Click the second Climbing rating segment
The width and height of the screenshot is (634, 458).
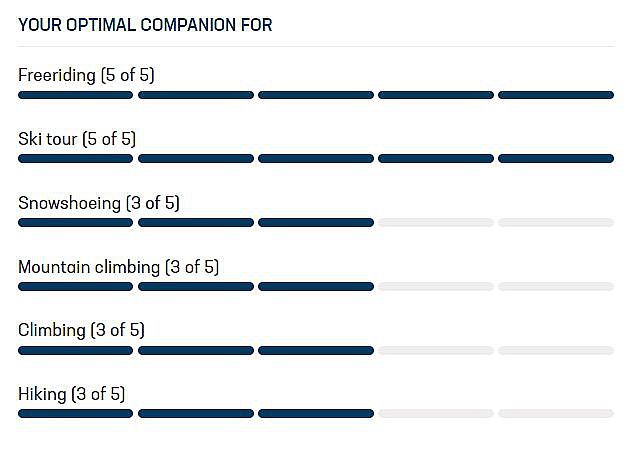coord(195,350)
